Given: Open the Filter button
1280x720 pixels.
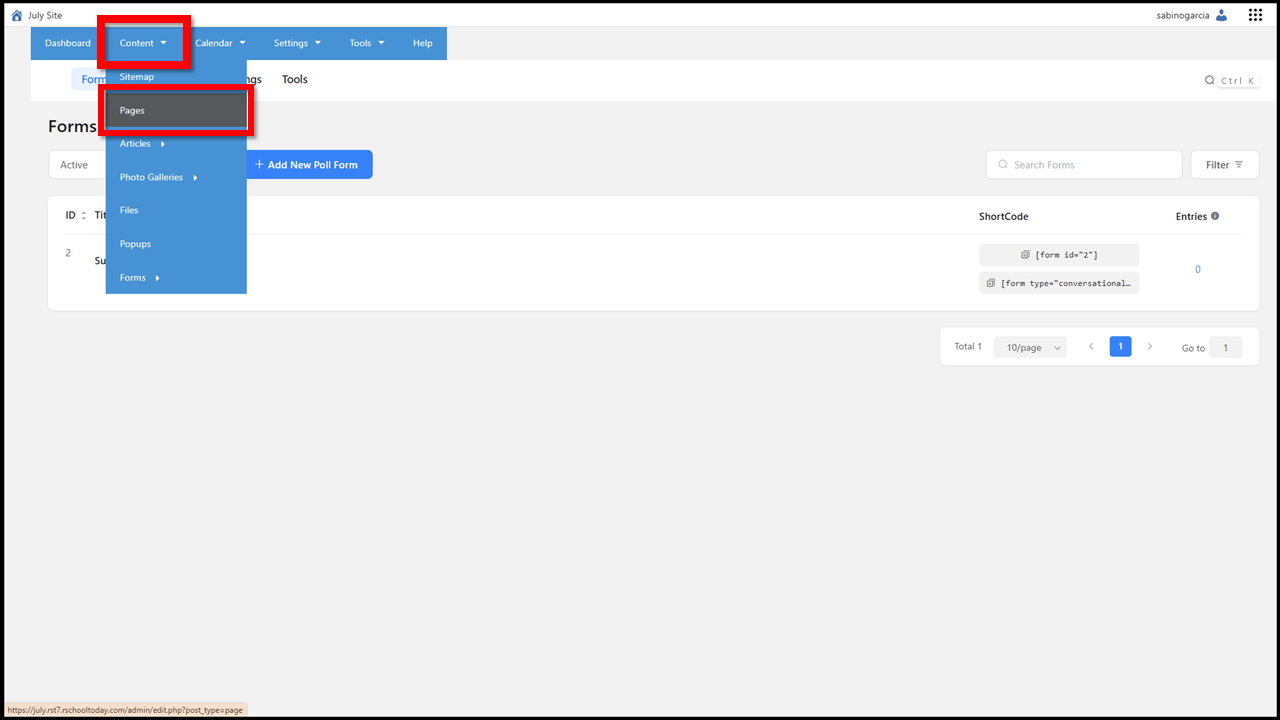Looking at the screenshot, I should tap(1225, 165).
